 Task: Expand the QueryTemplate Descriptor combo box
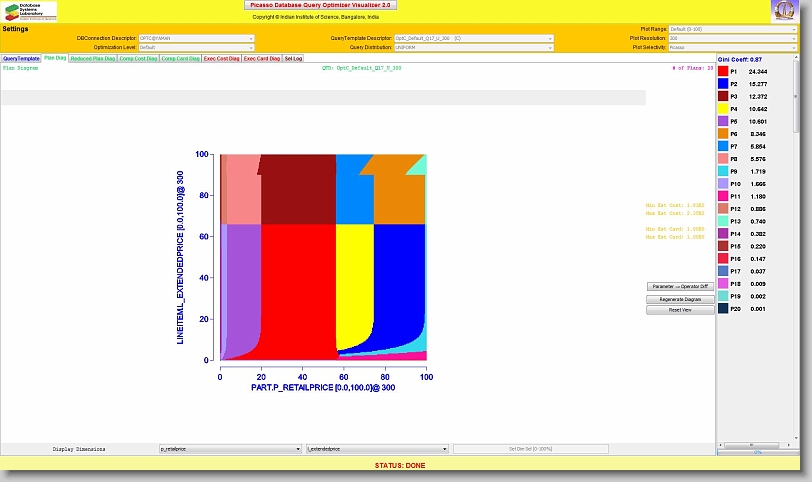(474, 38)
